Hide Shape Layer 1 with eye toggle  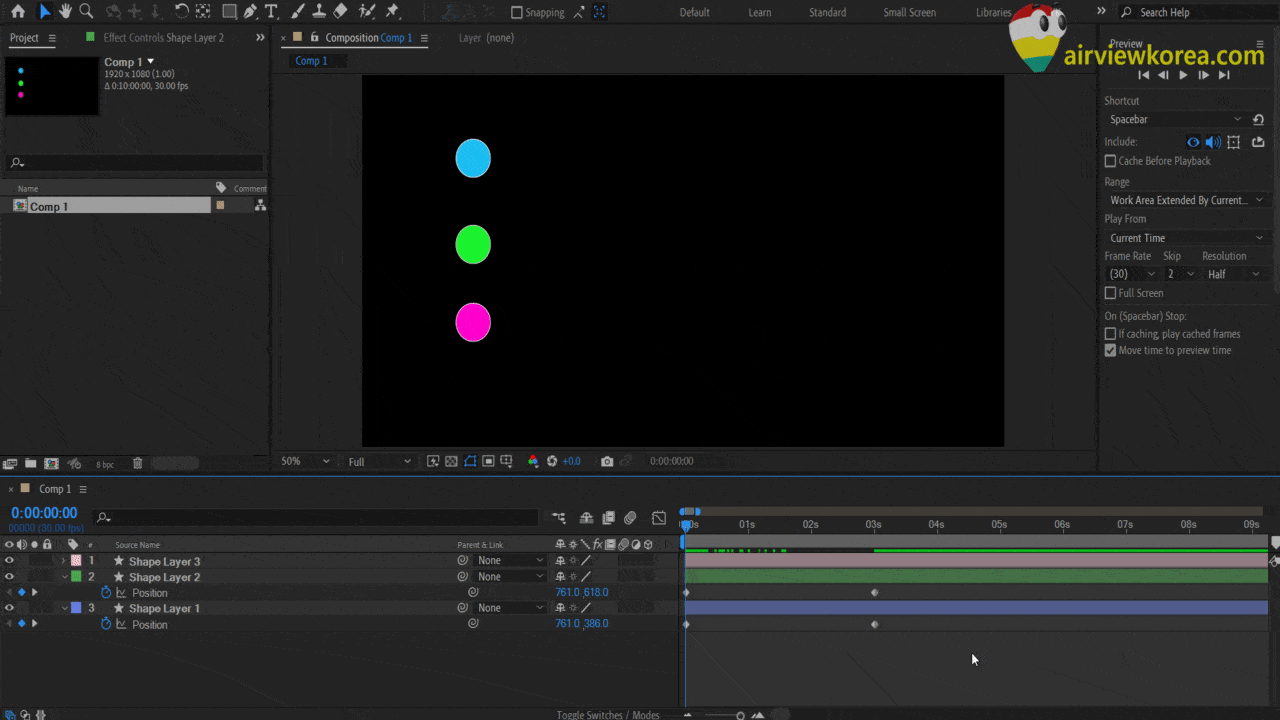click(10, 608)
